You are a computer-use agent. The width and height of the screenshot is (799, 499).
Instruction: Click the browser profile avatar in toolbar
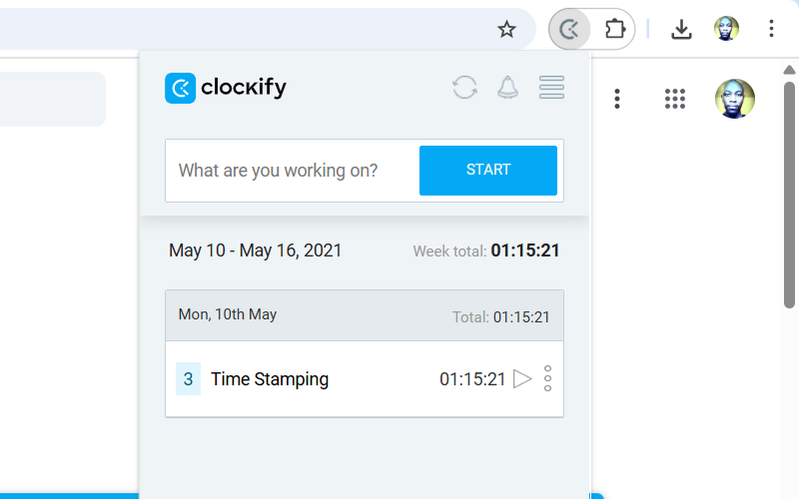coord(727,29)
